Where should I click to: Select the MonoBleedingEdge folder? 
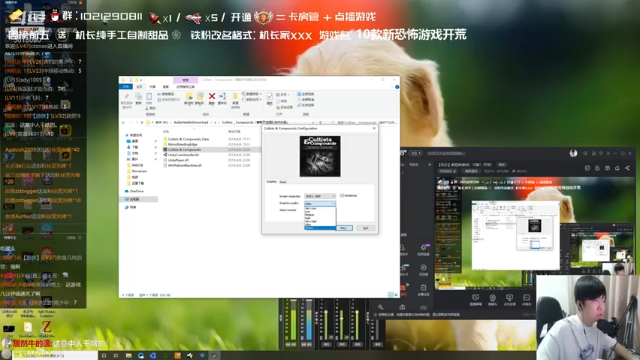(180, 144)
